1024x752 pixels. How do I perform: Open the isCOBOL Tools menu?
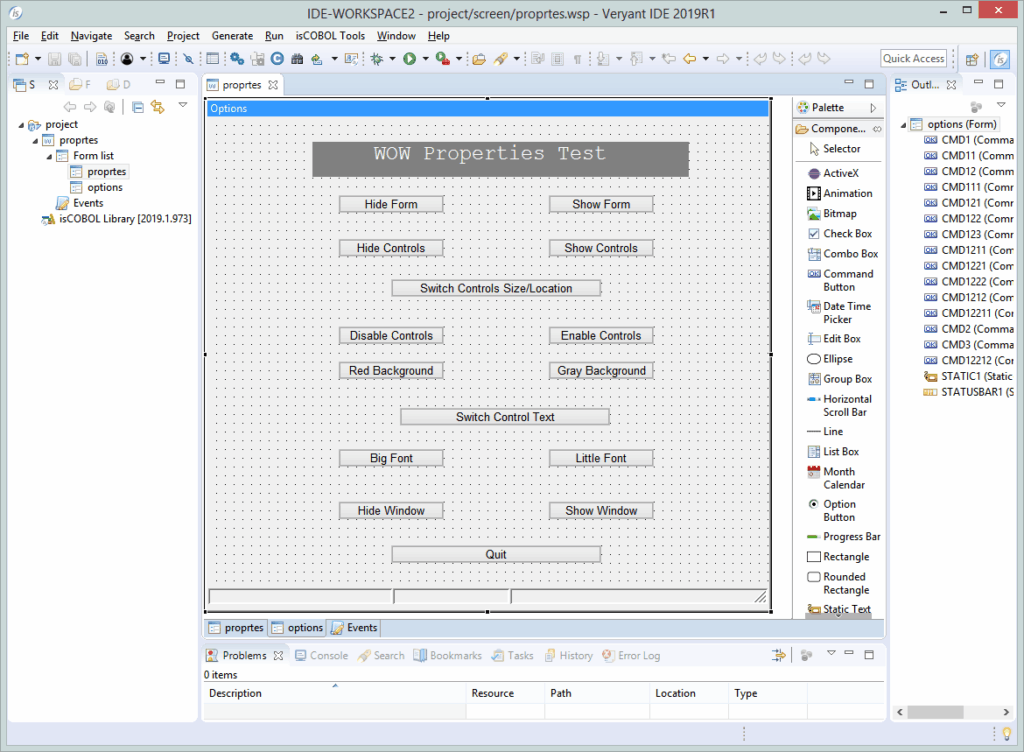coord(330,36)
